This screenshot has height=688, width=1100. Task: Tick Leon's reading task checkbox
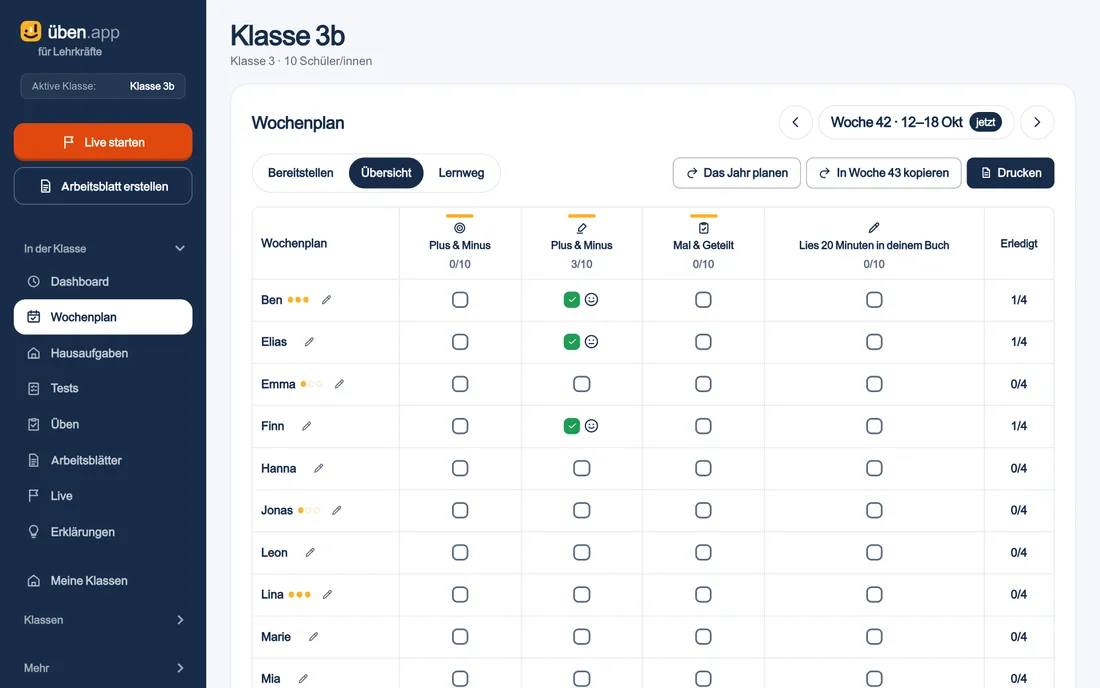pyautogui.click(x=874, y=552)
